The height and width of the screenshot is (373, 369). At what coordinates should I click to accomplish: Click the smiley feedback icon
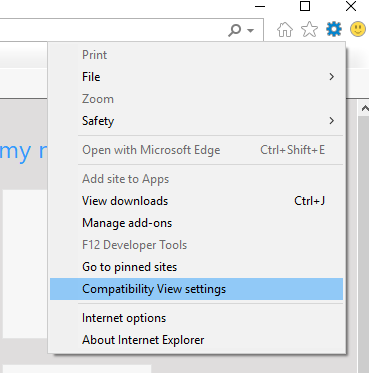pos(358,29)
